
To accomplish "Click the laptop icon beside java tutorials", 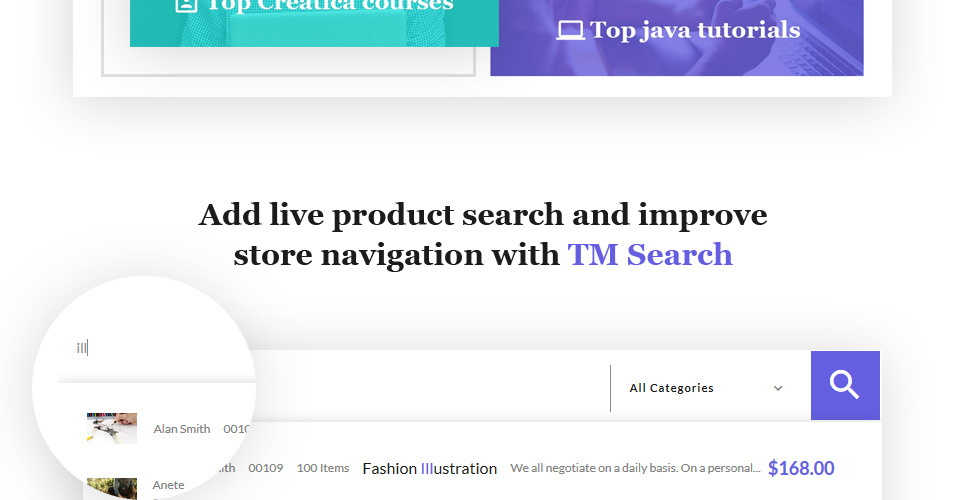I will coord(570,30).
